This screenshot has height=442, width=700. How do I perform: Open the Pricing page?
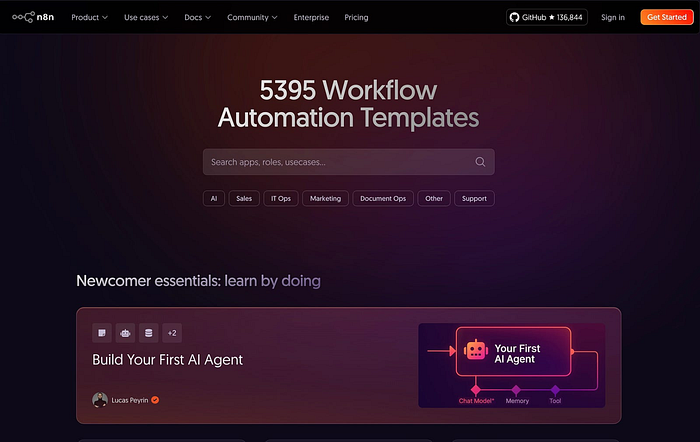[x=356, y=17]
